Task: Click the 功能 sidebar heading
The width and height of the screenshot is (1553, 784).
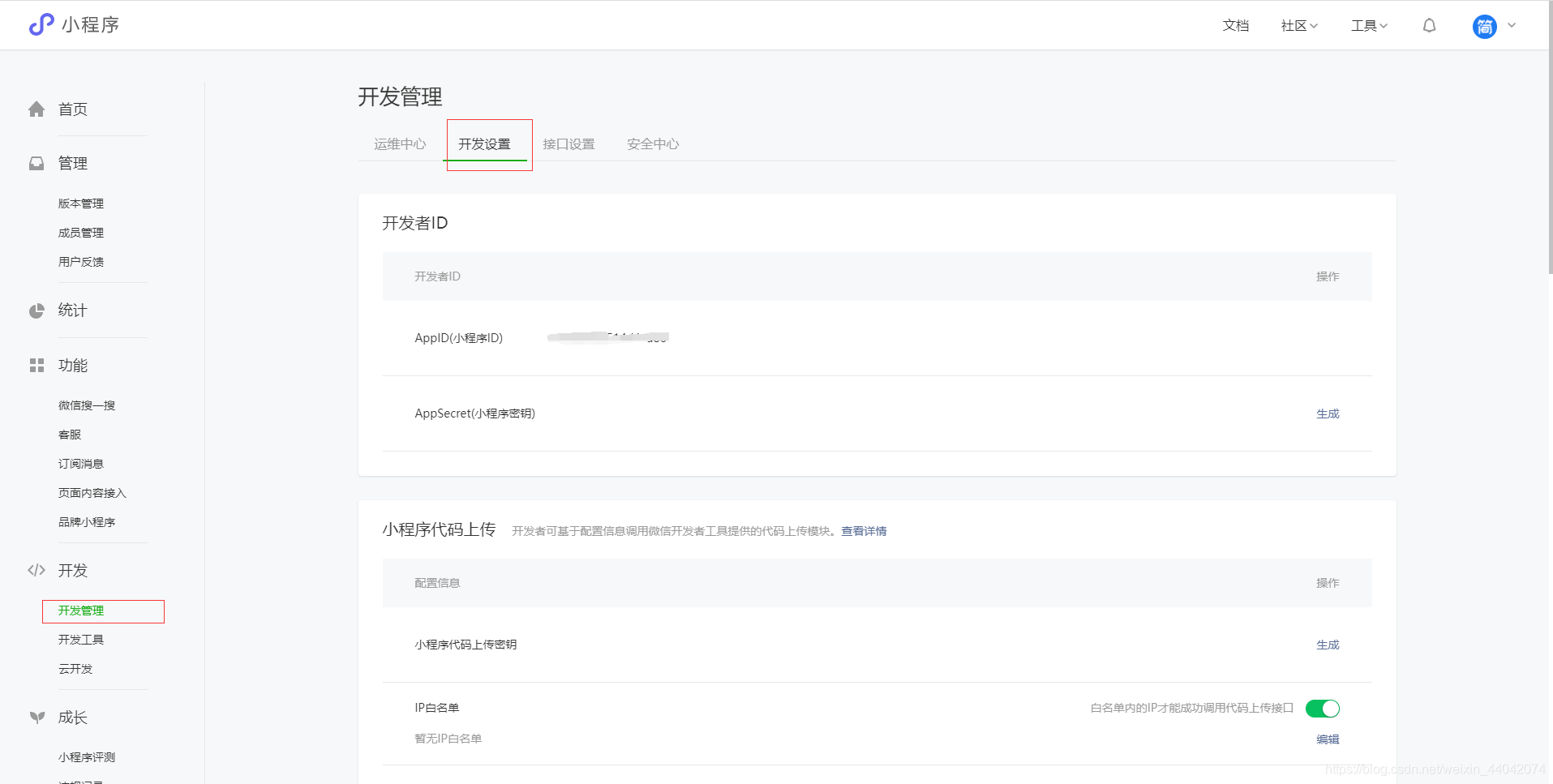Action: [73, 366]
